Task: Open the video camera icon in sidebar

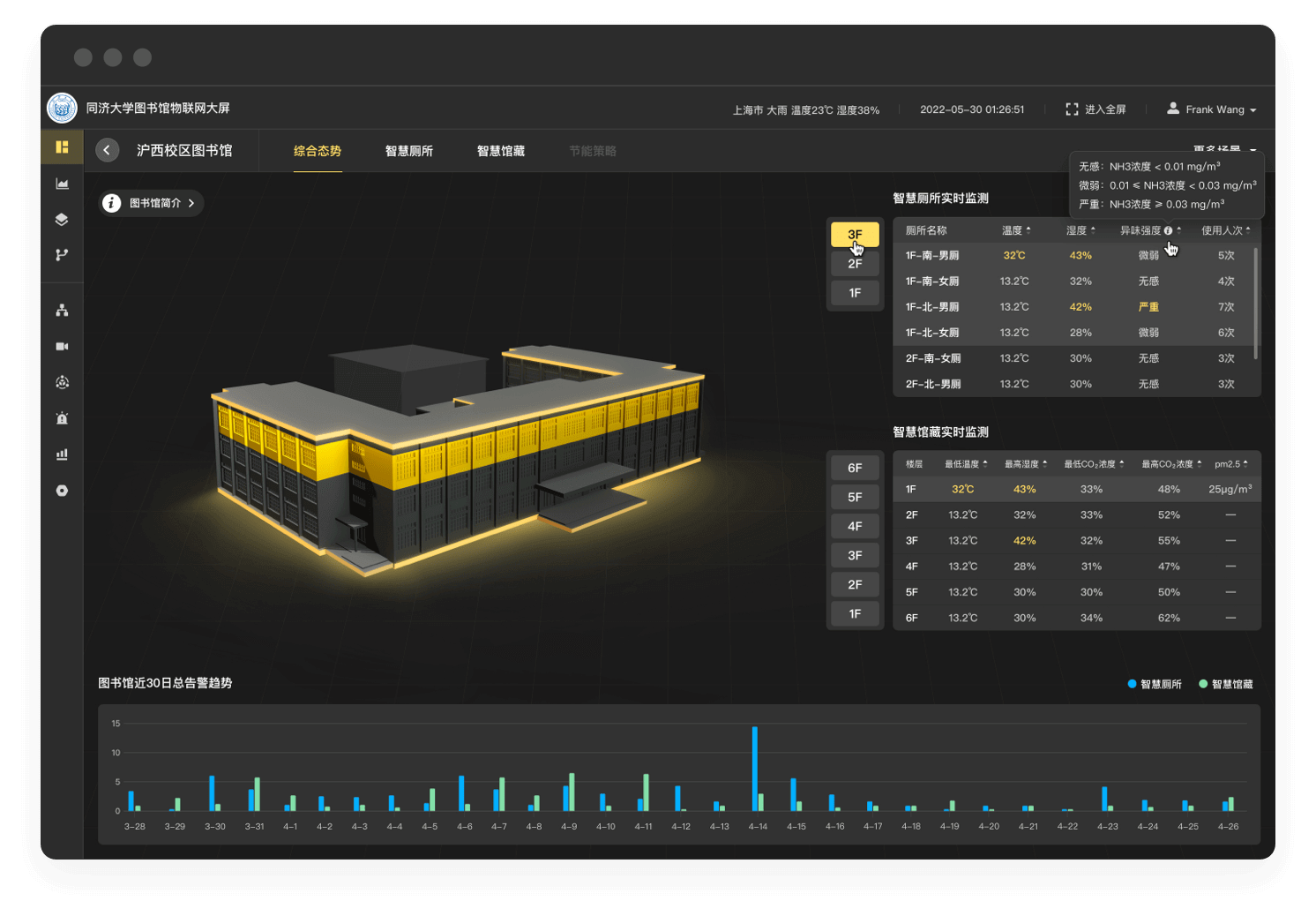Action: coord(62,346)
